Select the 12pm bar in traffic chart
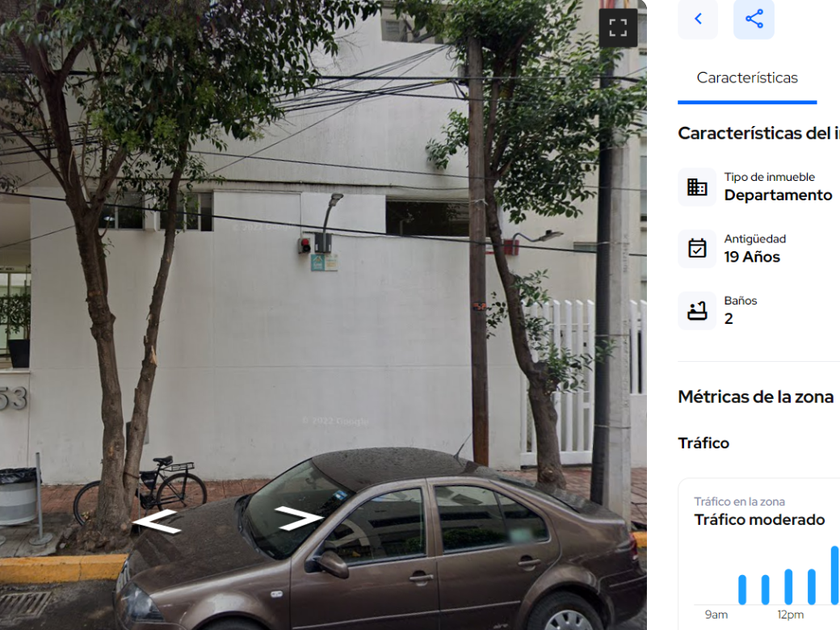 [x=789, y=587]
